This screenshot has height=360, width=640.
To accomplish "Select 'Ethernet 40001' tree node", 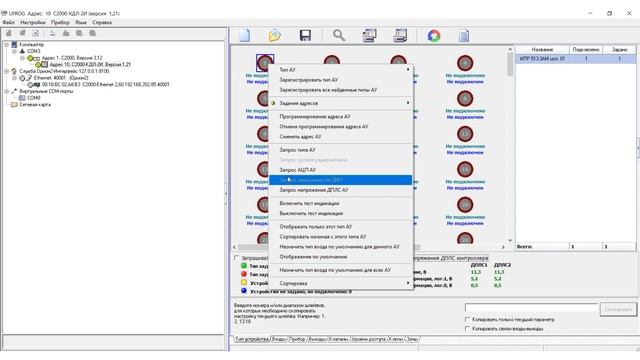I will tap(61, 78).
